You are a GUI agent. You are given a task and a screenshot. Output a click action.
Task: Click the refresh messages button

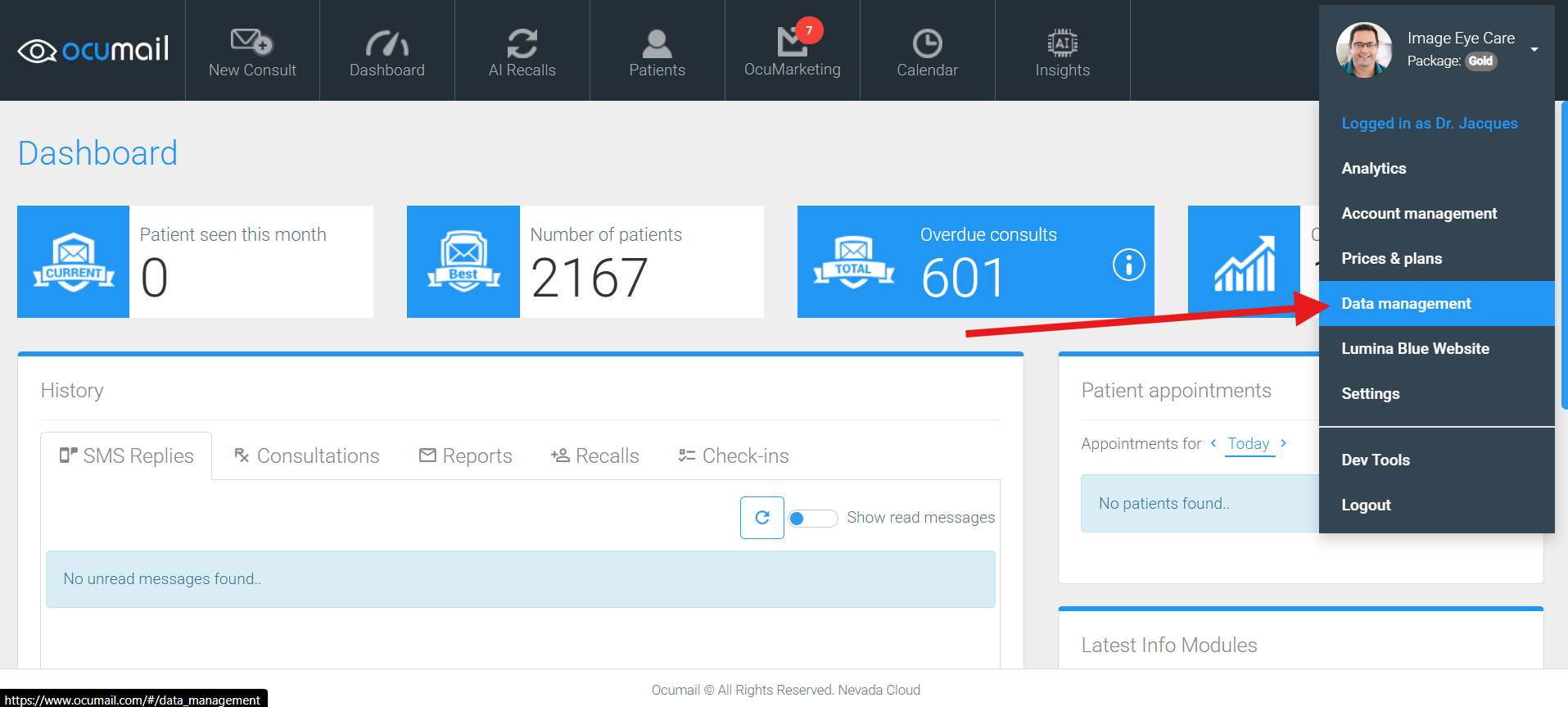[762, 518]
